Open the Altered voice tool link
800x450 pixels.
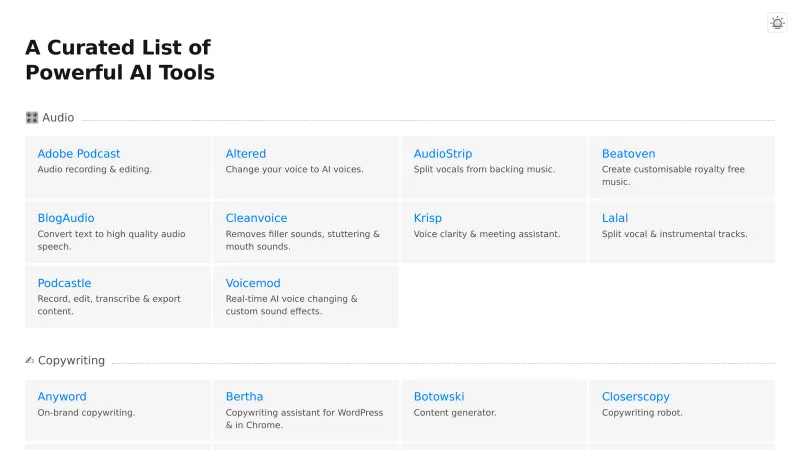(x=246, y=154)
